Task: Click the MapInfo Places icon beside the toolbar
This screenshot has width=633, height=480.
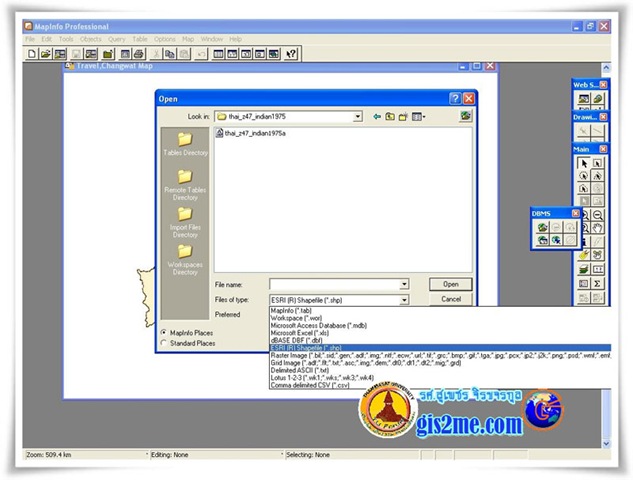Action: (x=465, y=116)
